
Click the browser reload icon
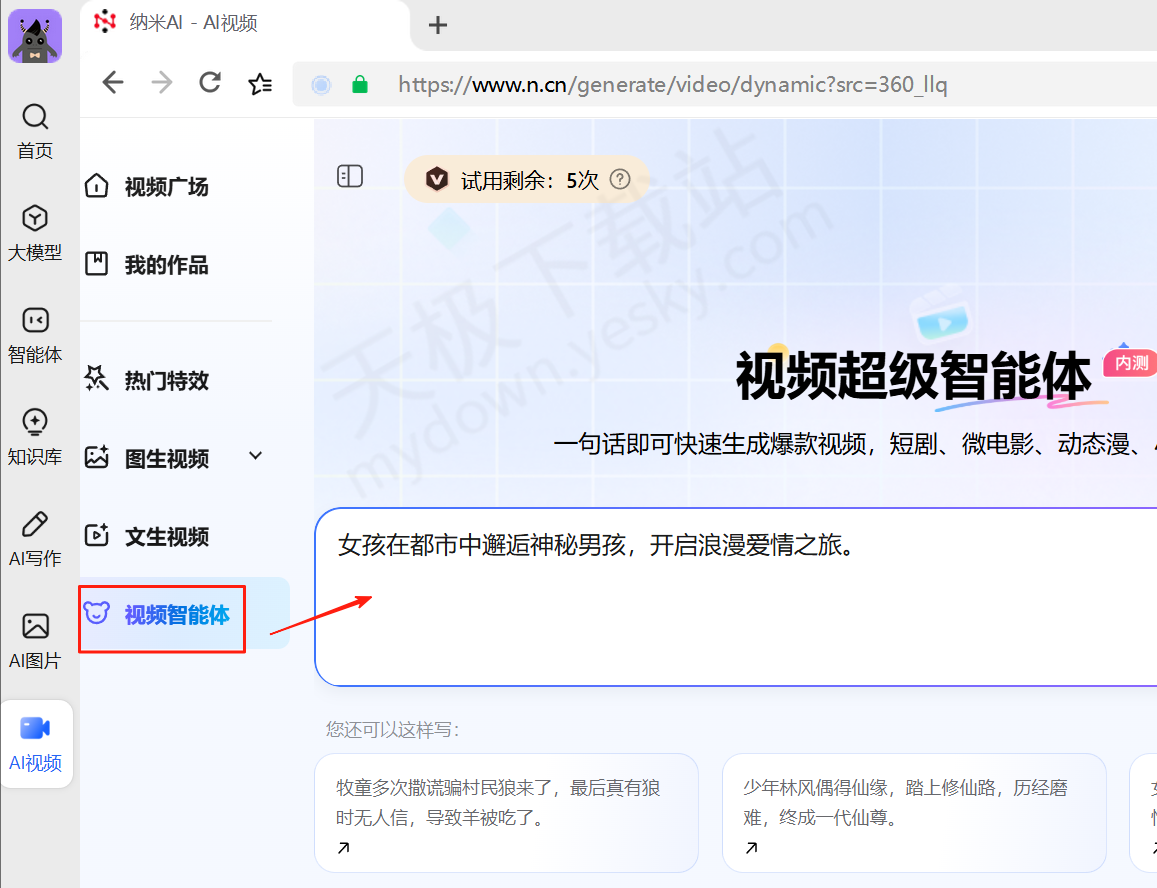click(x=210, y=83)
